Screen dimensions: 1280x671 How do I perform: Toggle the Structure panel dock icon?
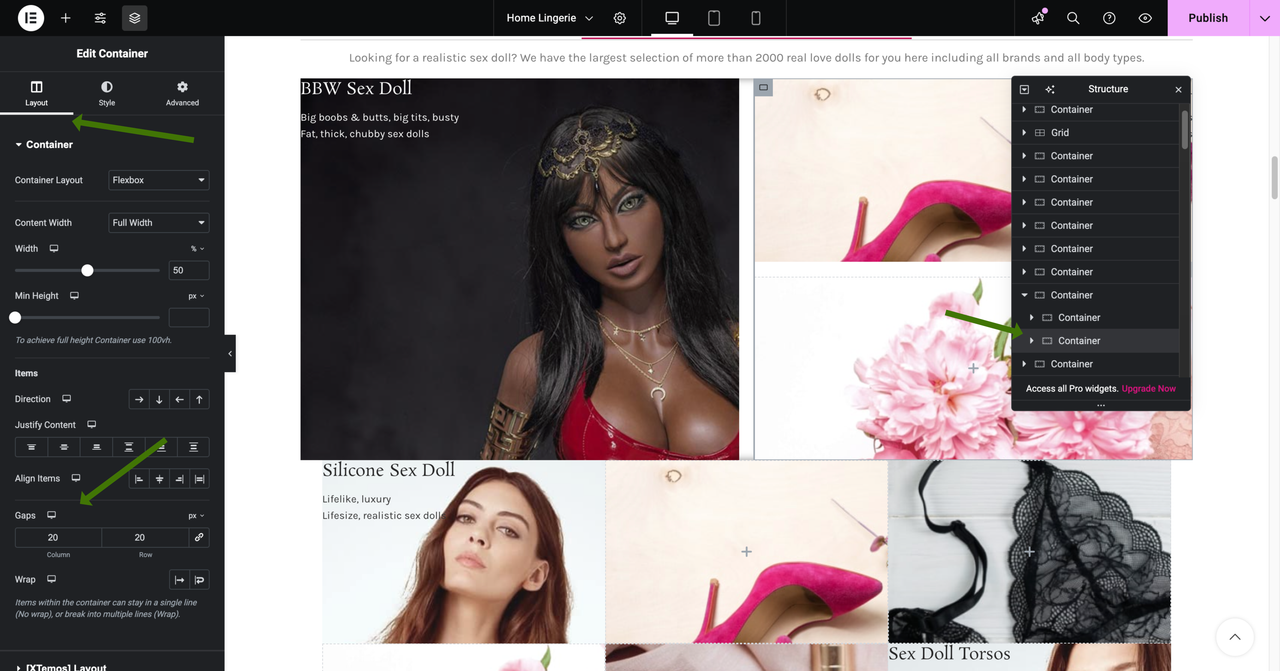[x=1024, y=89]
